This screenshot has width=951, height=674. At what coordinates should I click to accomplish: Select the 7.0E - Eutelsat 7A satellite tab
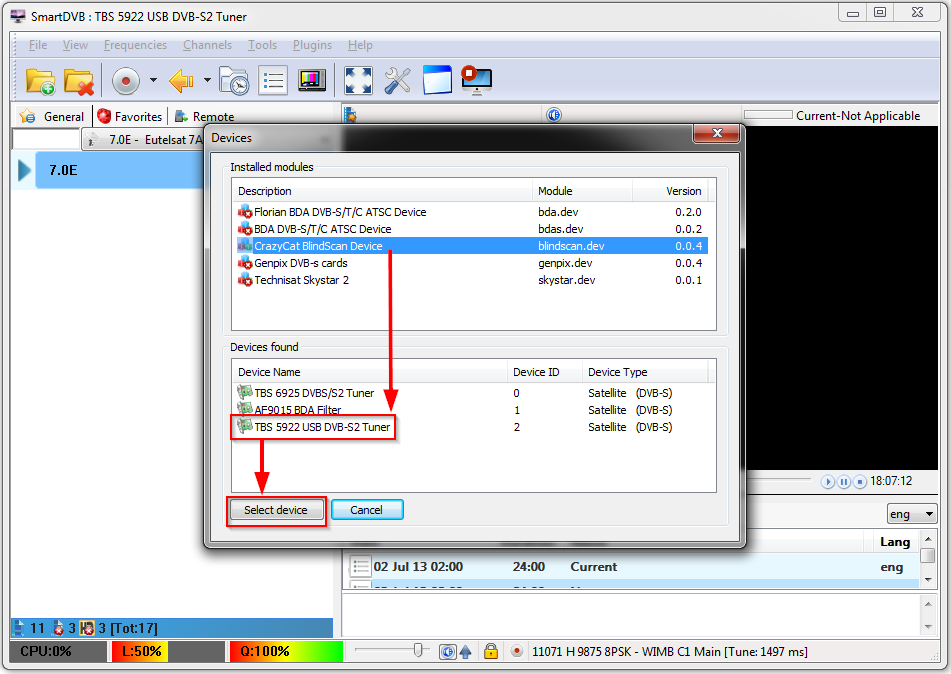pos(144,140)
